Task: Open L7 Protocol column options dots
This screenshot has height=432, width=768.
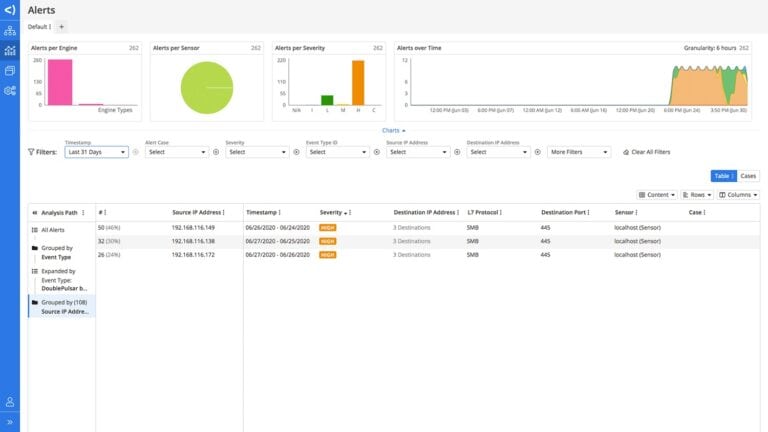Action: pyautogui.click(x=501, y=213)
